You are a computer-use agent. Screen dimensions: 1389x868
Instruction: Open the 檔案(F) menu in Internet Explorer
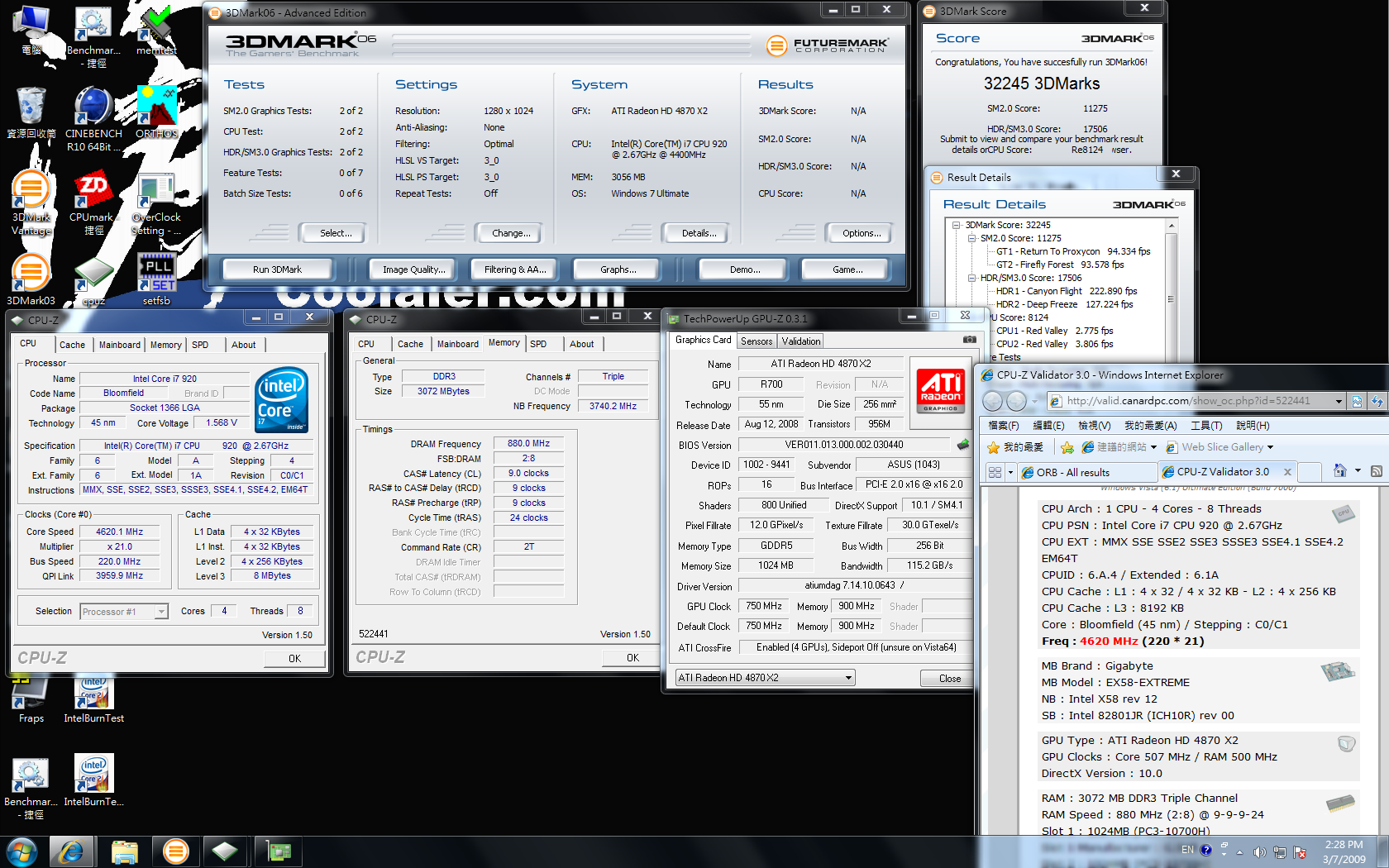tap(1004, 425)
